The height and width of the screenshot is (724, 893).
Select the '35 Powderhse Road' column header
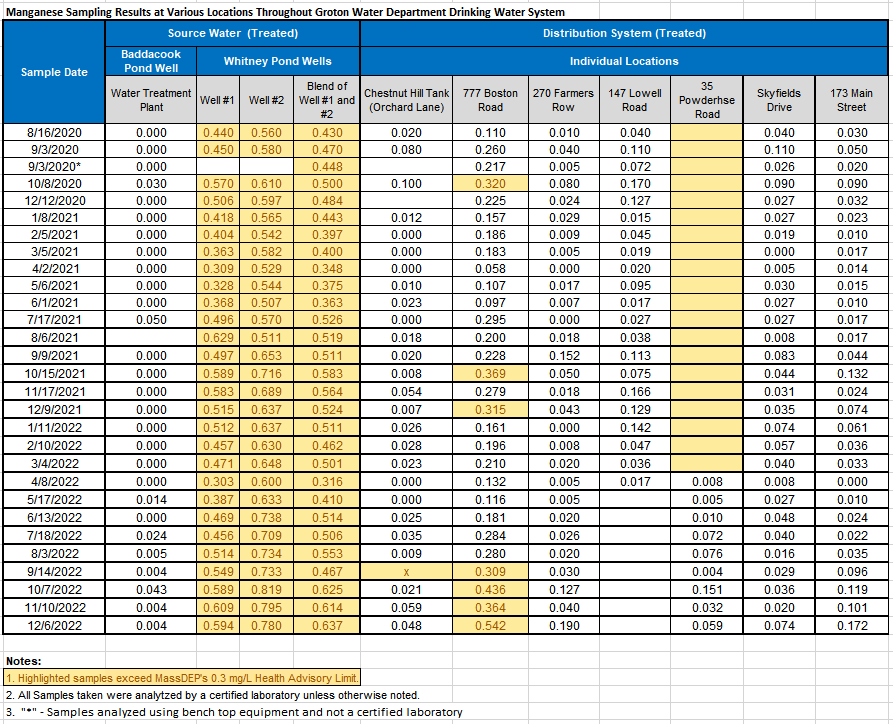coord(707,100)
